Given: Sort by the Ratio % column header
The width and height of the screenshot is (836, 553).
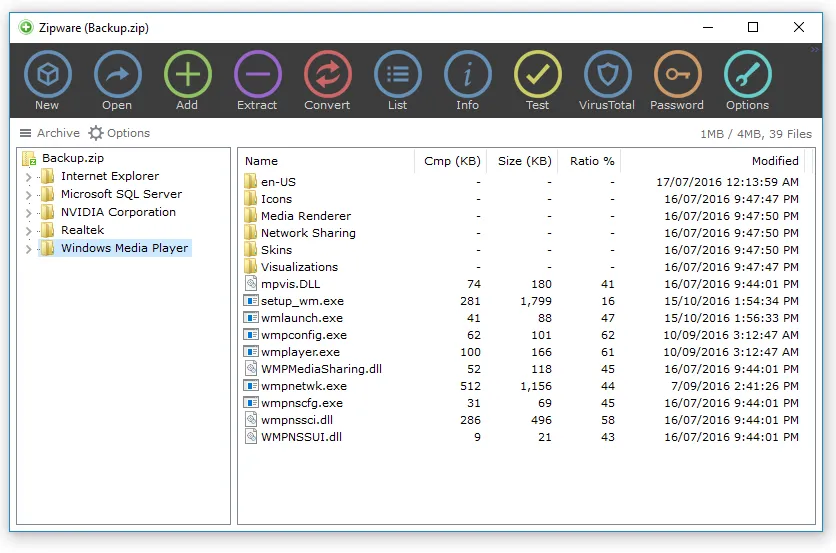Looking at the screenshot, I should click(x=592, y=161).
